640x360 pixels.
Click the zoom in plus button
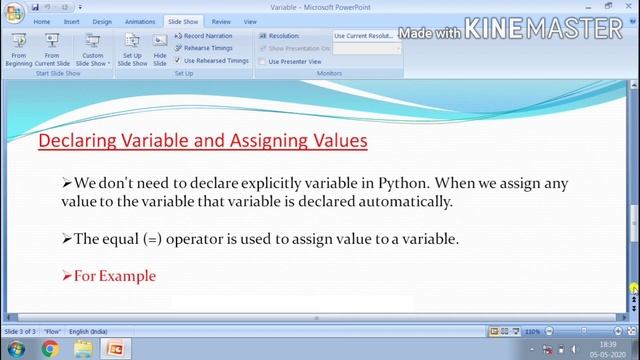click(618, 331)
